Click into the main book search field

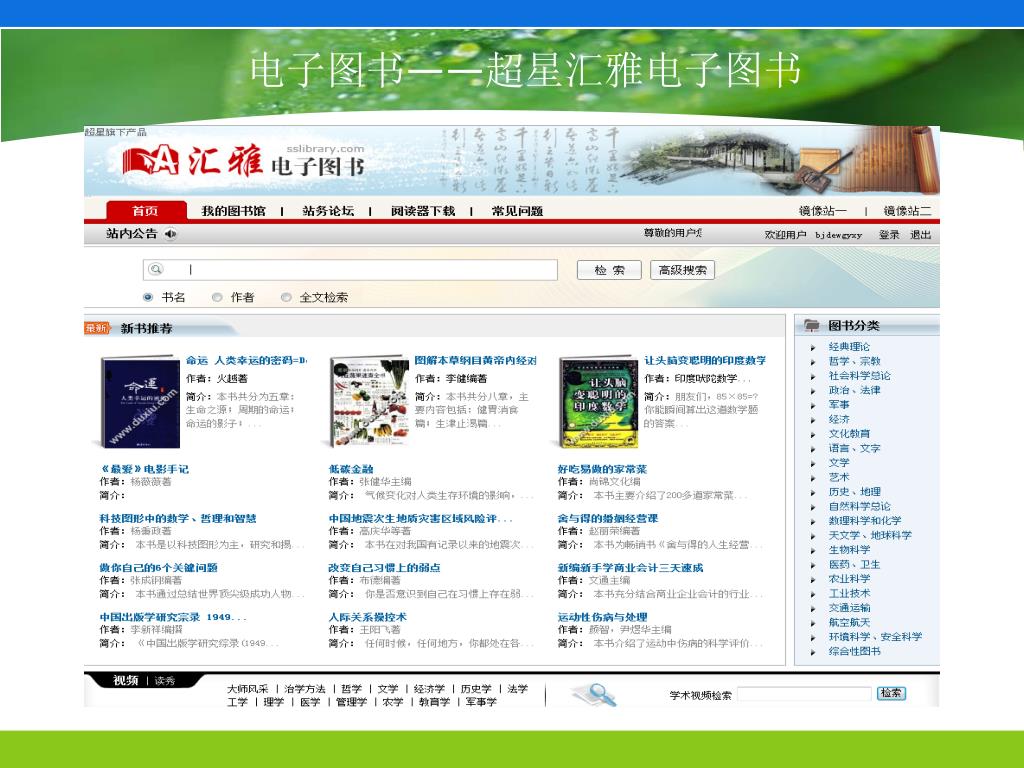(350, 270)
